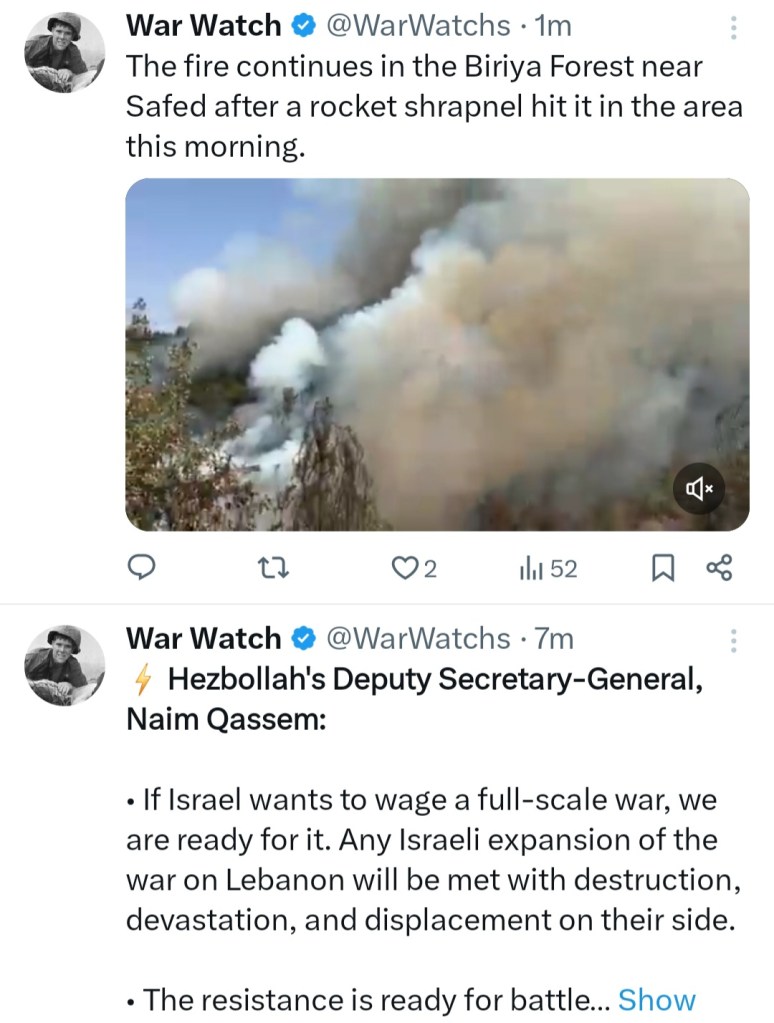Open more options for Naim Qassem tweet
Viewport: 774px width, 1023px height.
pos(734,640)
